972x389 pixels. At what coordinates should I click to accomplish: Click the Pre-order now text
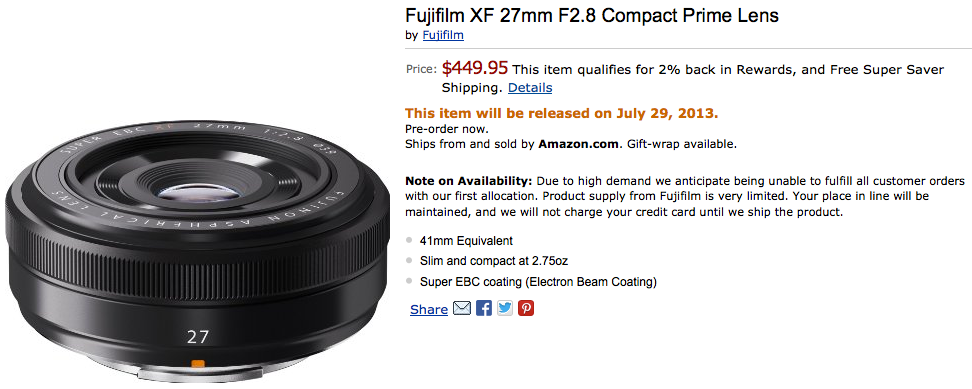[446, 129]
